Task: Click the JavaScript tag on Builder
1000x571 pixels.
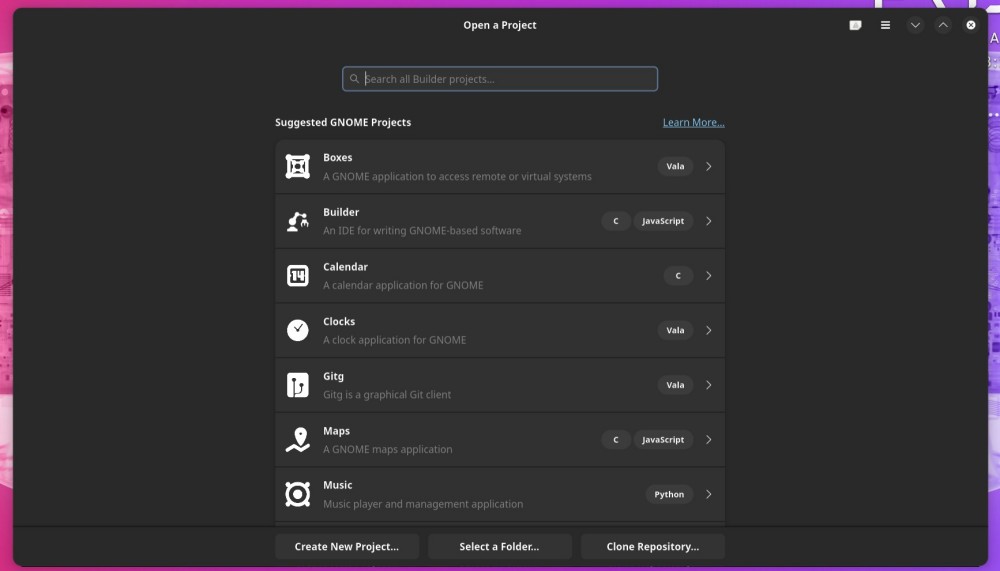Action: pyautogui.click(x=663, y=221)
